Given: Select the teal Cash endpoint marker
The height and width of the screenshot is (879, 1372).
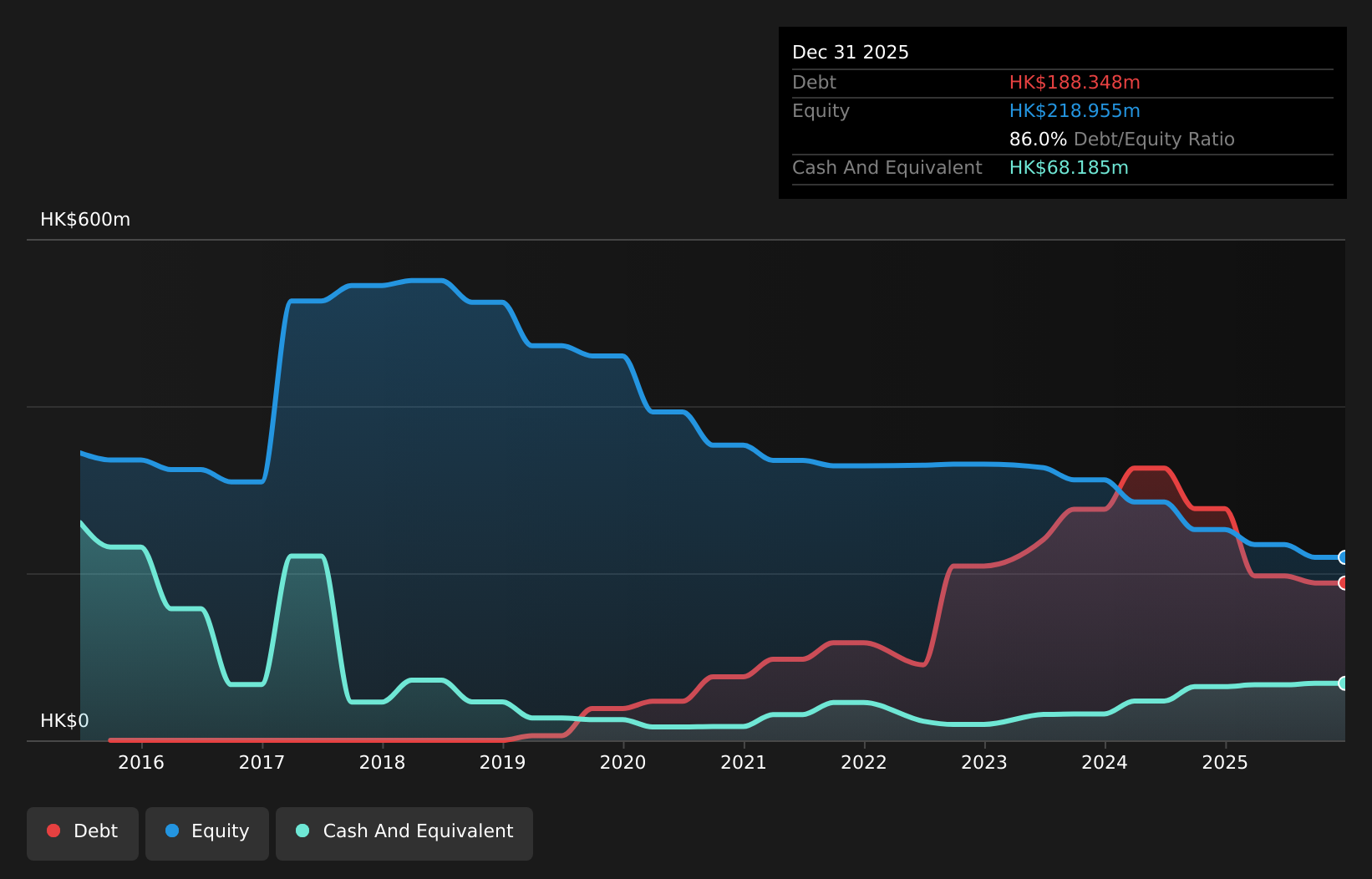Looking at the screenshot, I should click(x=1344, y=683).
